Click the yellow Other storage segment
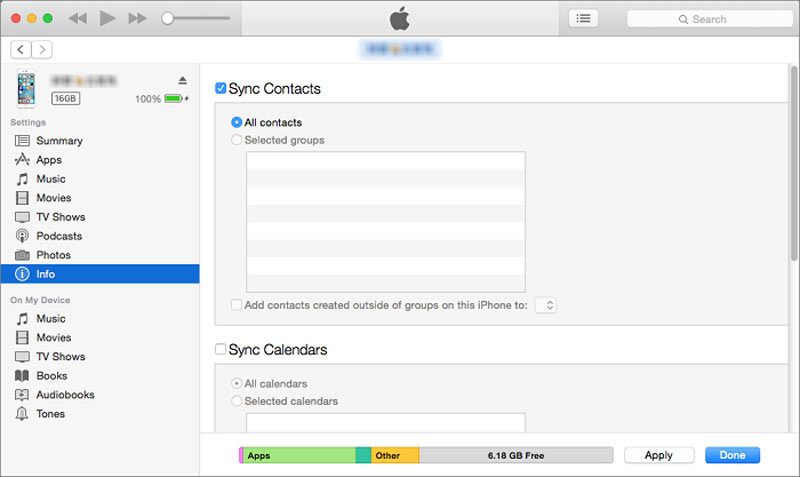The width and height of the screenshot is (800, 477). tap(395, 455)
